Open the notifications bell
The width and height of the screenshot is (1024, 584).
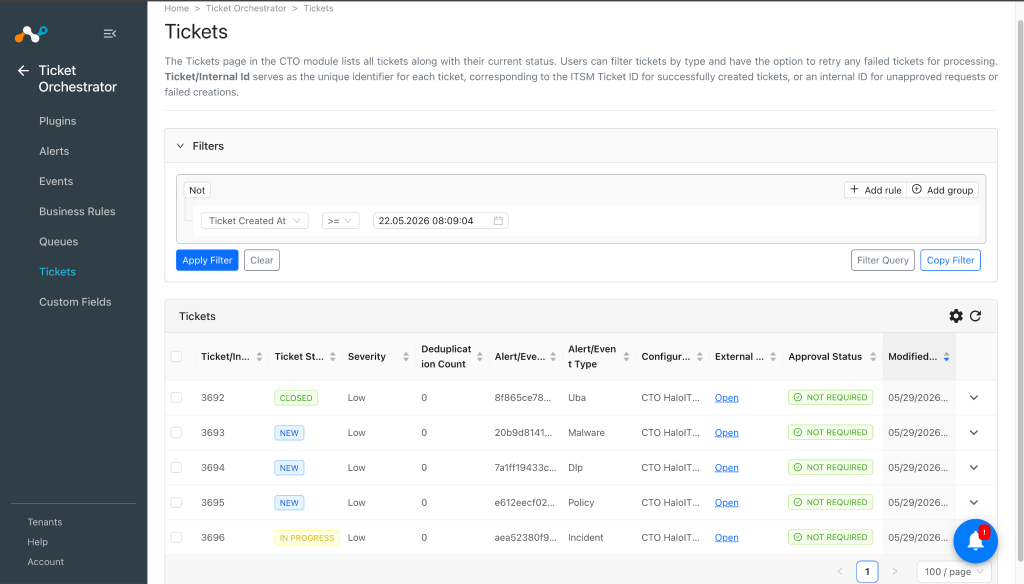pyautogui.click(x=976, y=541)
